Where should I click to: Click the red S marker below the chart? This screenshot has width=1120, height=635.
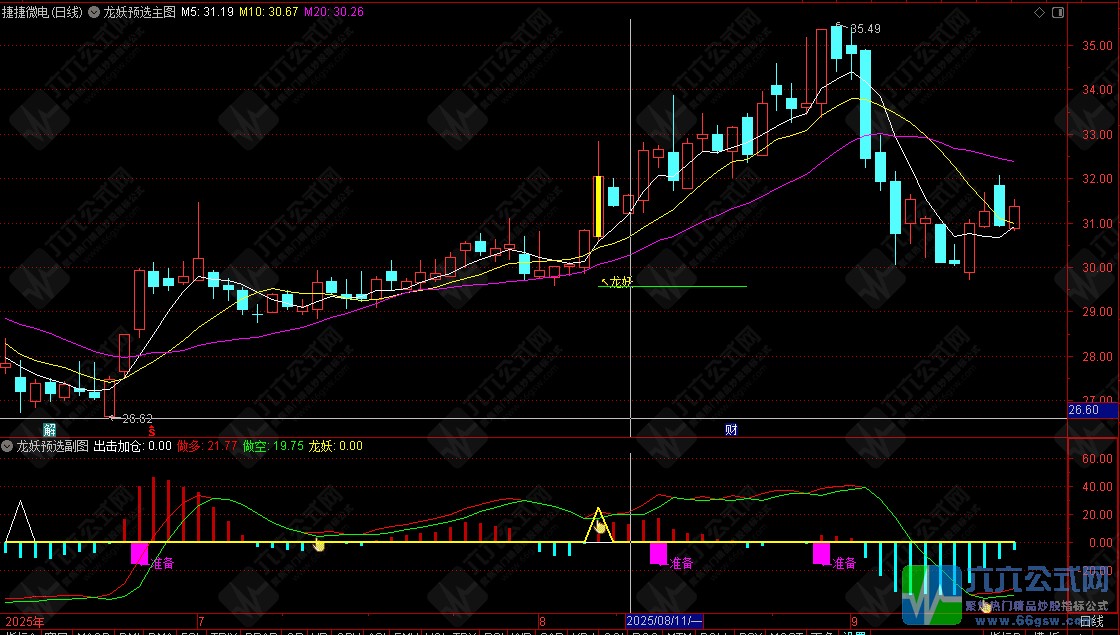point(151,431)
